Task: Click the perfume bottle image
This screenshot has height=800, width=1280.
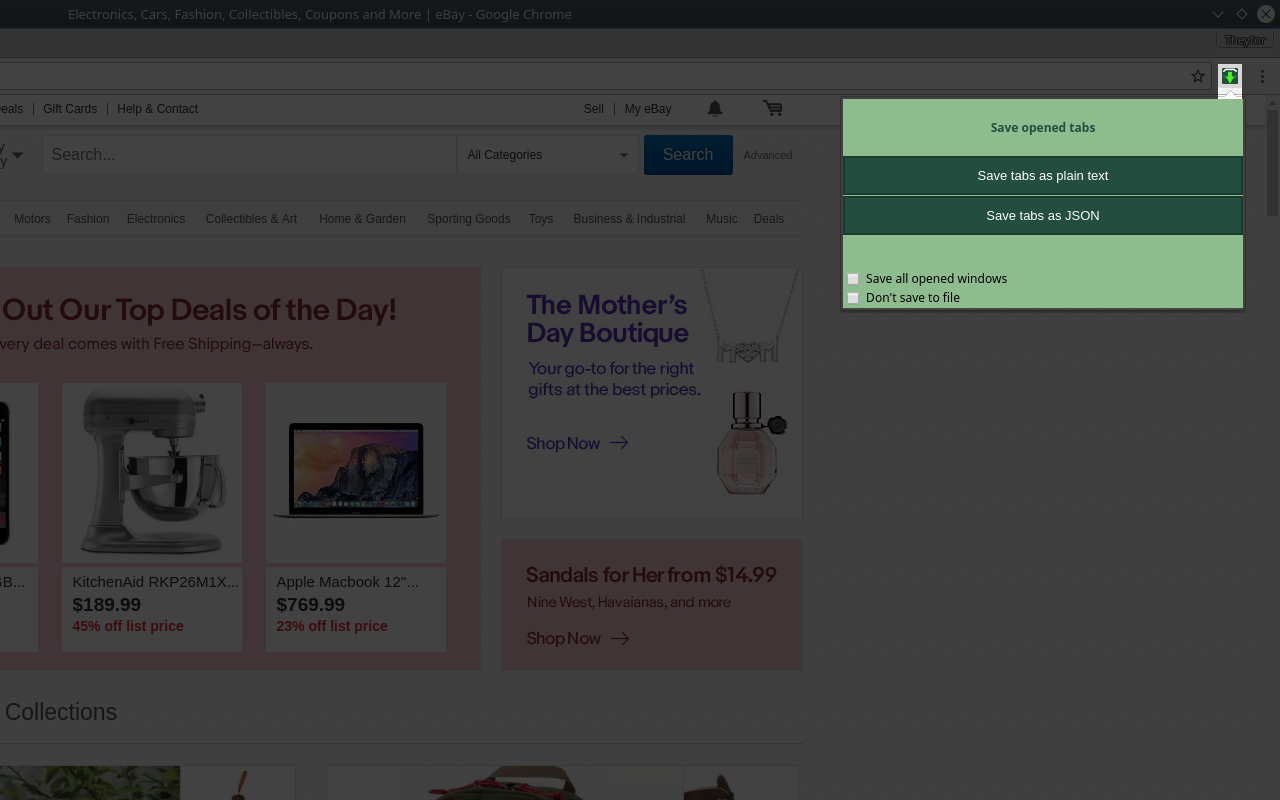Action: point(751,442)
